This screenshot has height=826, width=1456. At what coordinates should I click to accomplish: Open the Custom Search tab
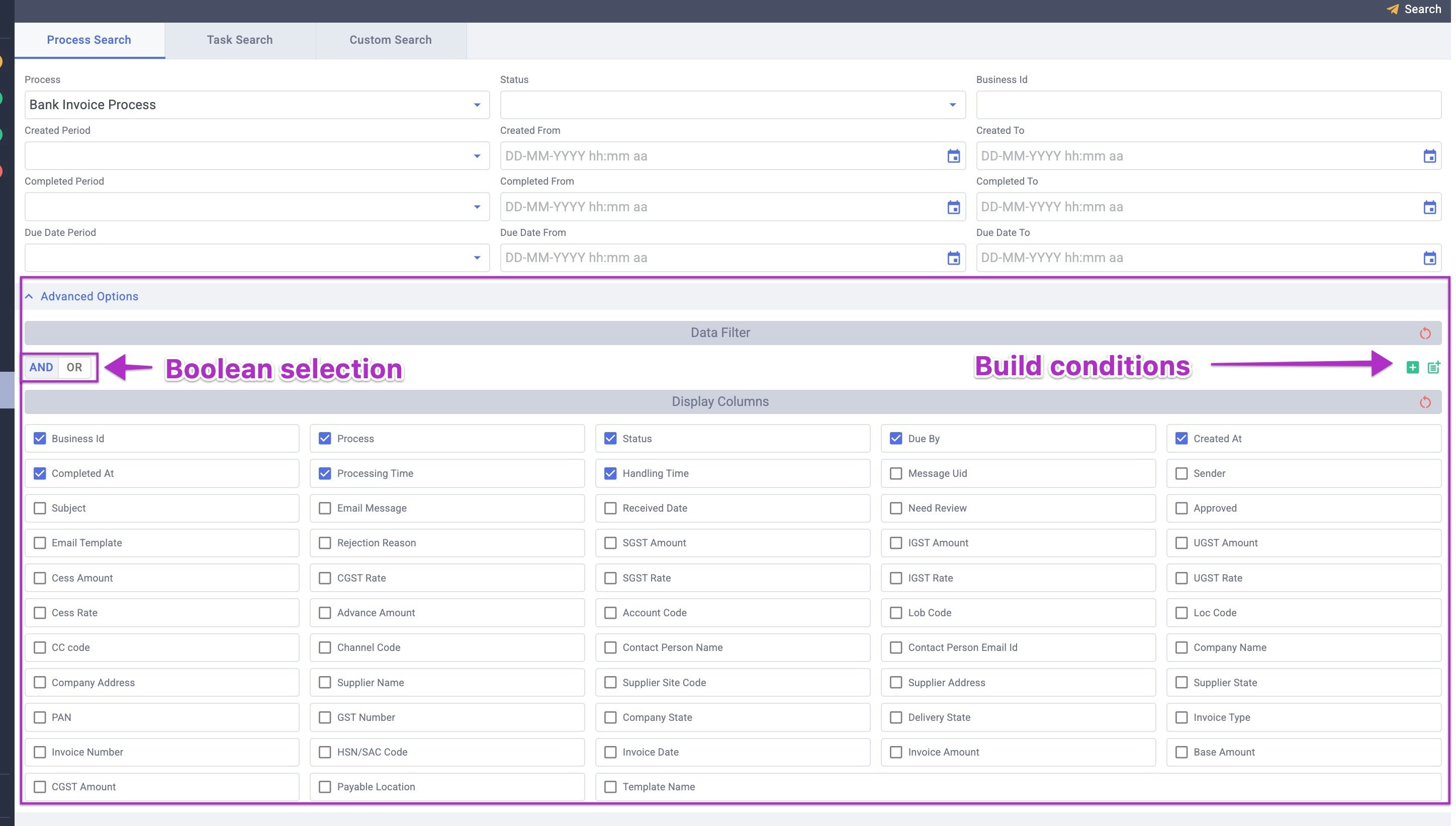point(390,40)
